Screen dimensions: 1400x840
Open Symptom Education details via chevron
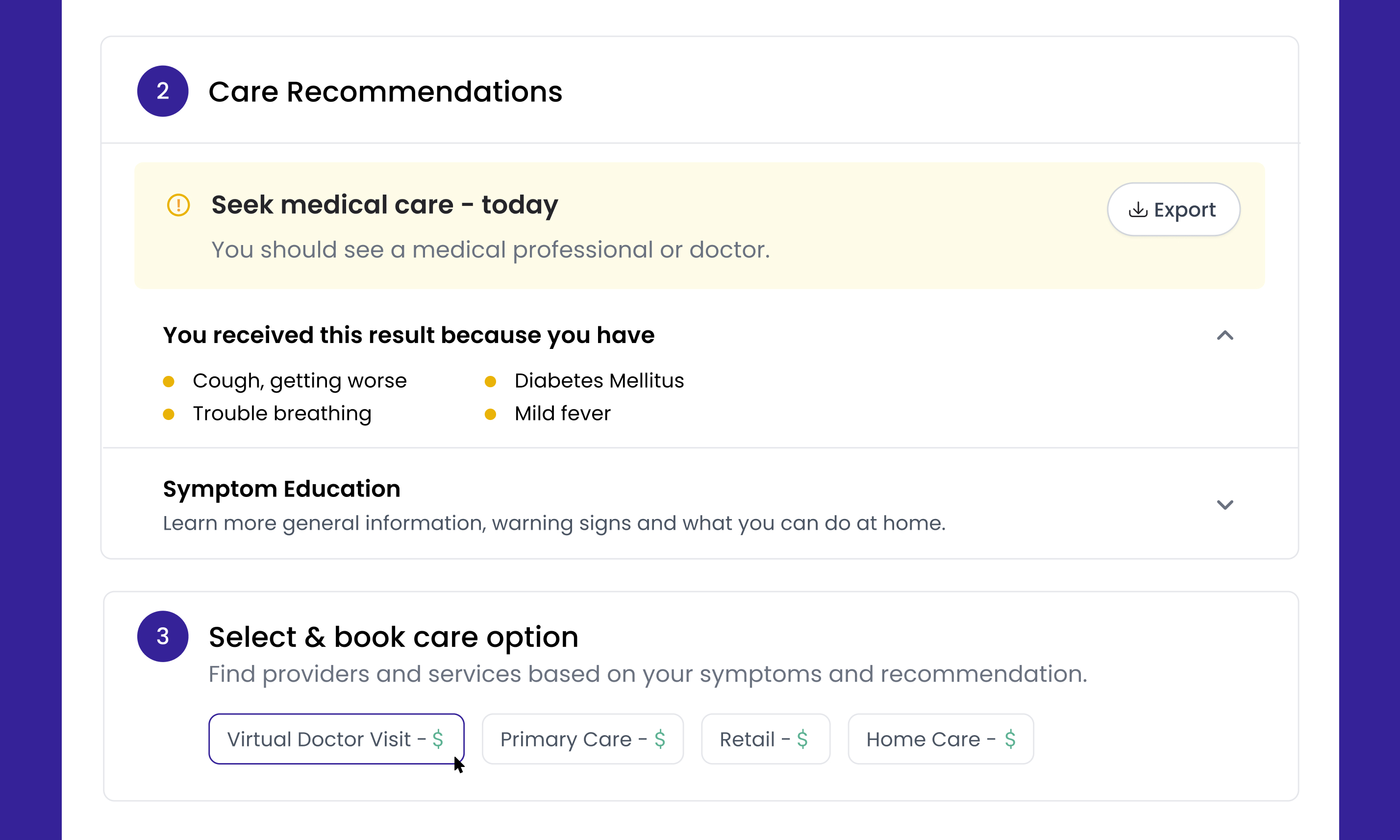[x=1225, y=504]
